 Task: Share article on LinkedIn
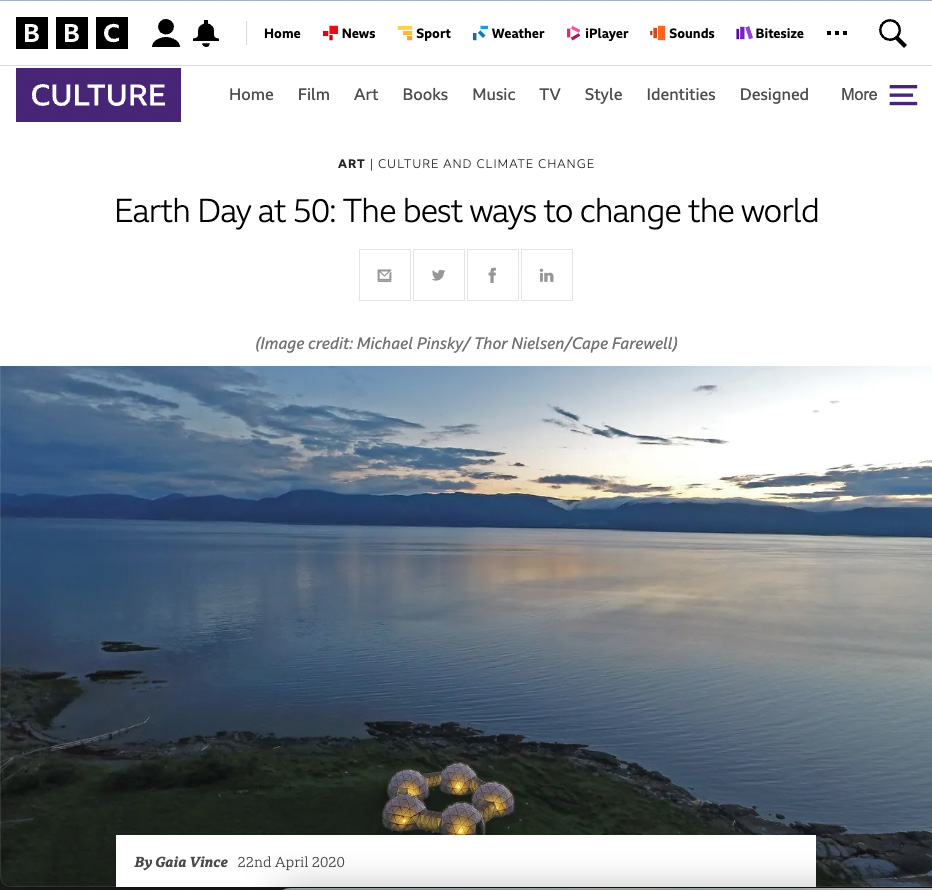click(x=547, y=275)
